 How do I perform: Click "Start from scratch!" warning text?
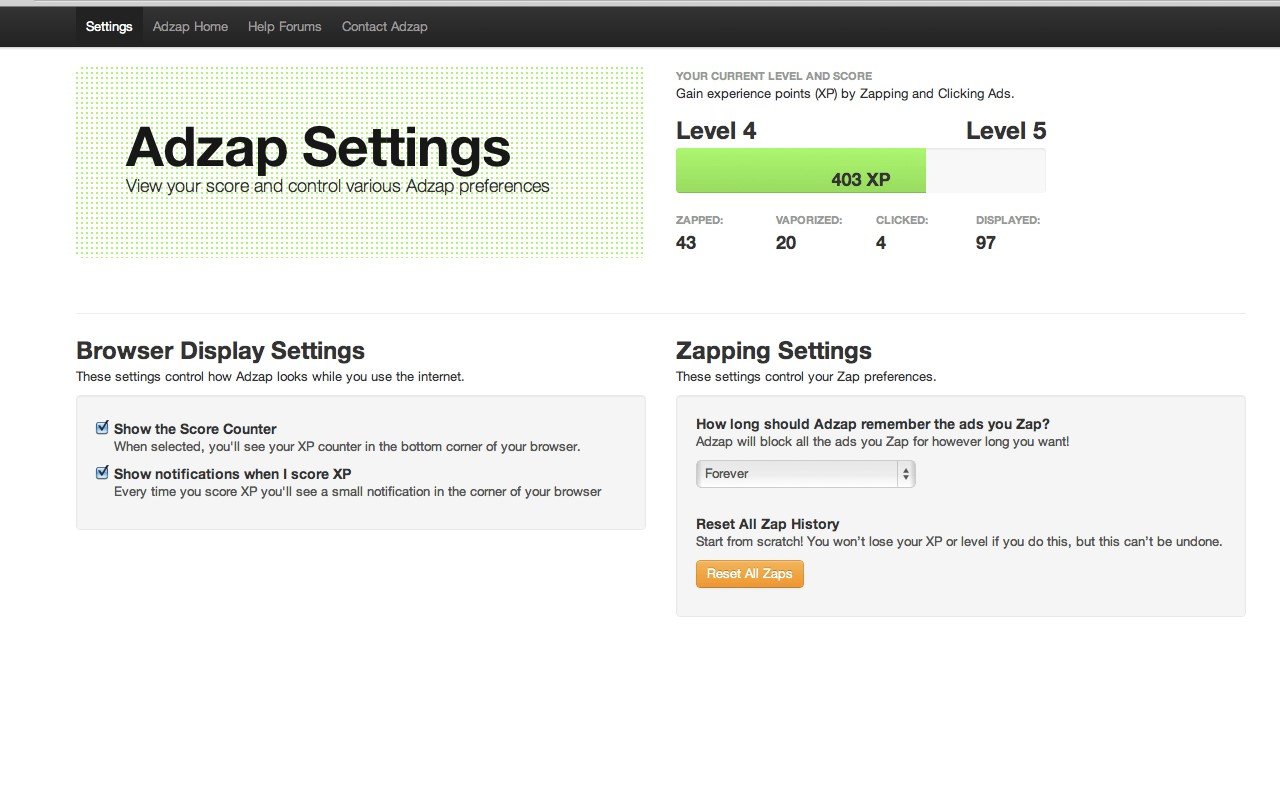tap(959, 542)
